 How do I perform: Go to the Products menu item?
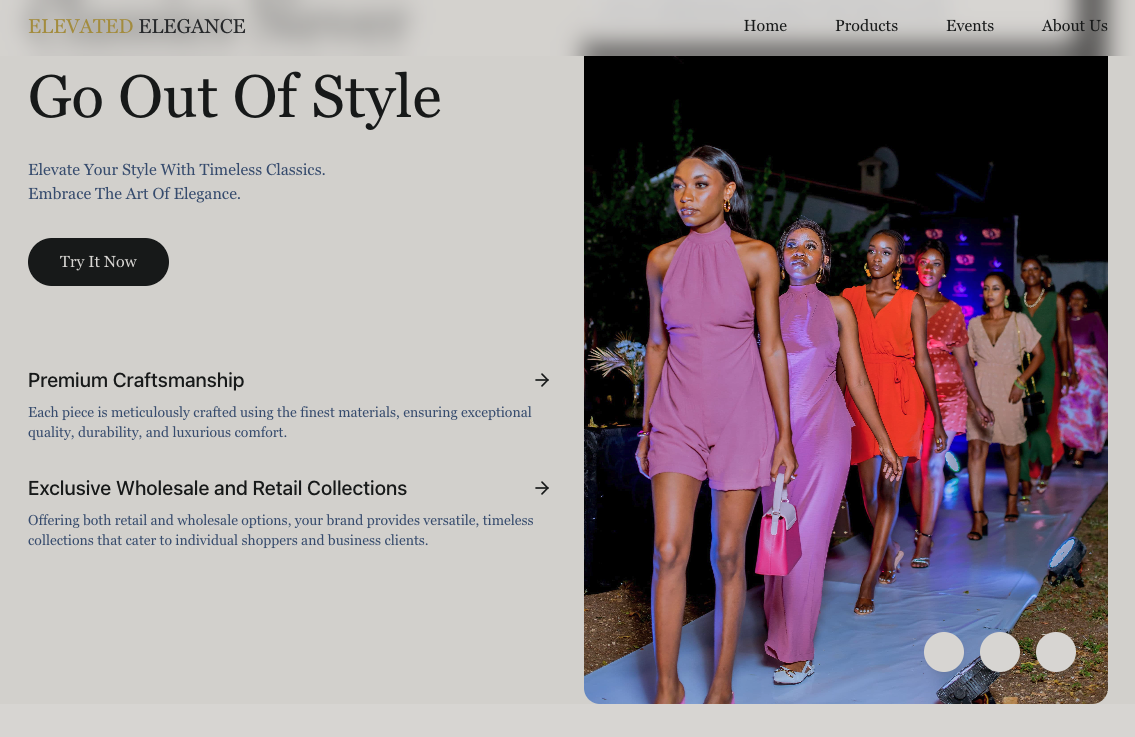(866, 26)
